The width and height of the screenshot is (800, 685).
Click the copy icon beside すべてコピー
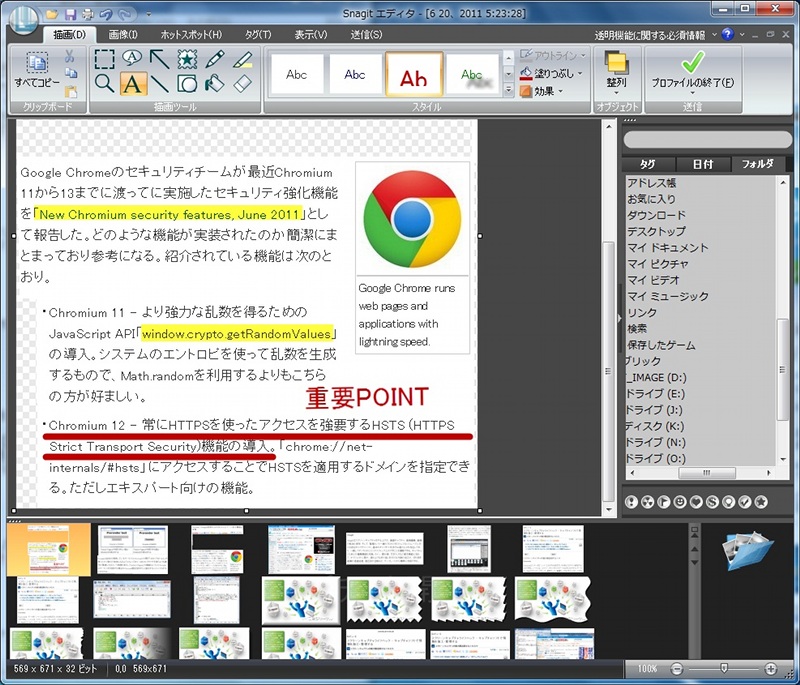click(71, 73)
